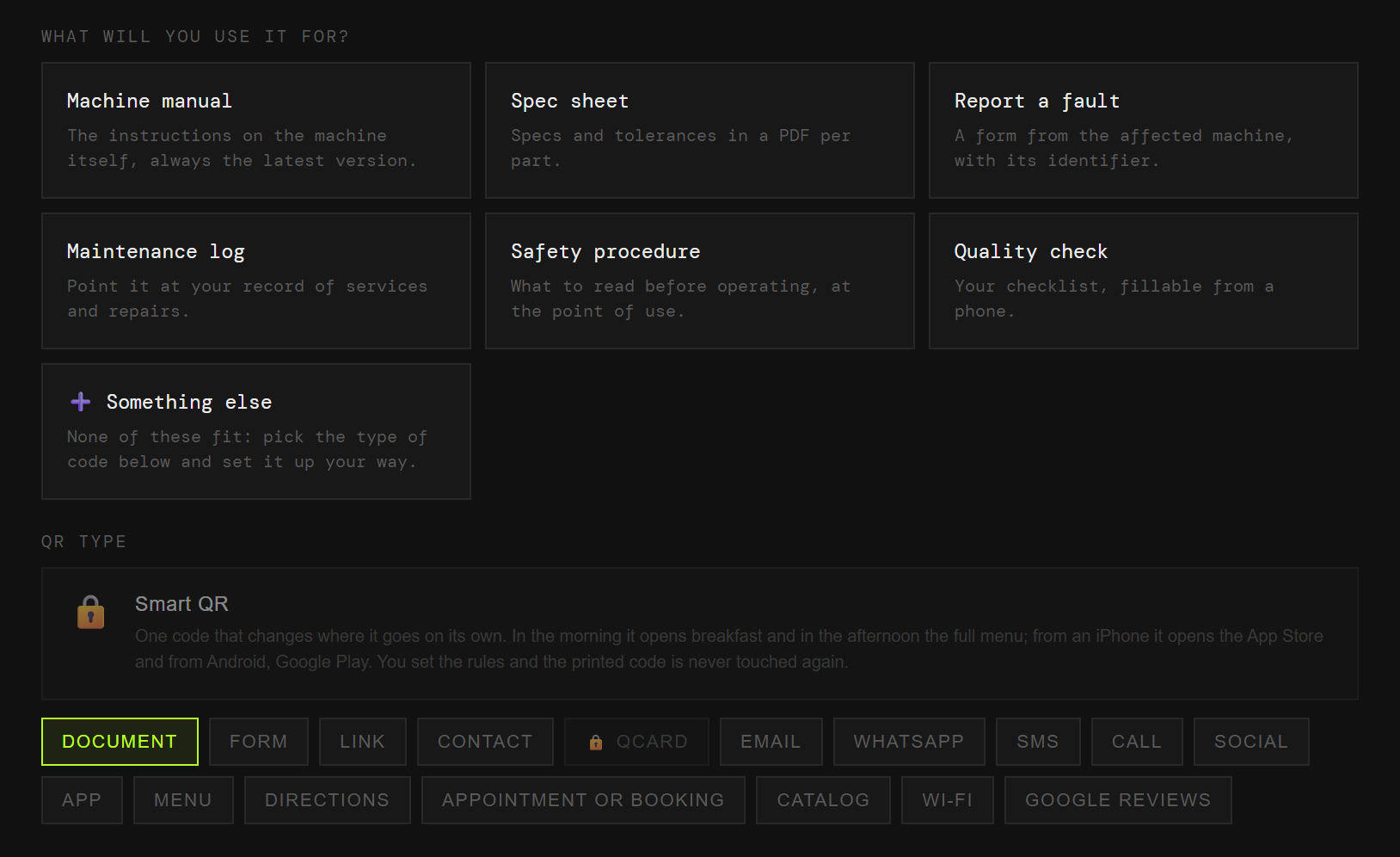
Task: Switch QR type to WHATSAPP
Action: (909, 742)
